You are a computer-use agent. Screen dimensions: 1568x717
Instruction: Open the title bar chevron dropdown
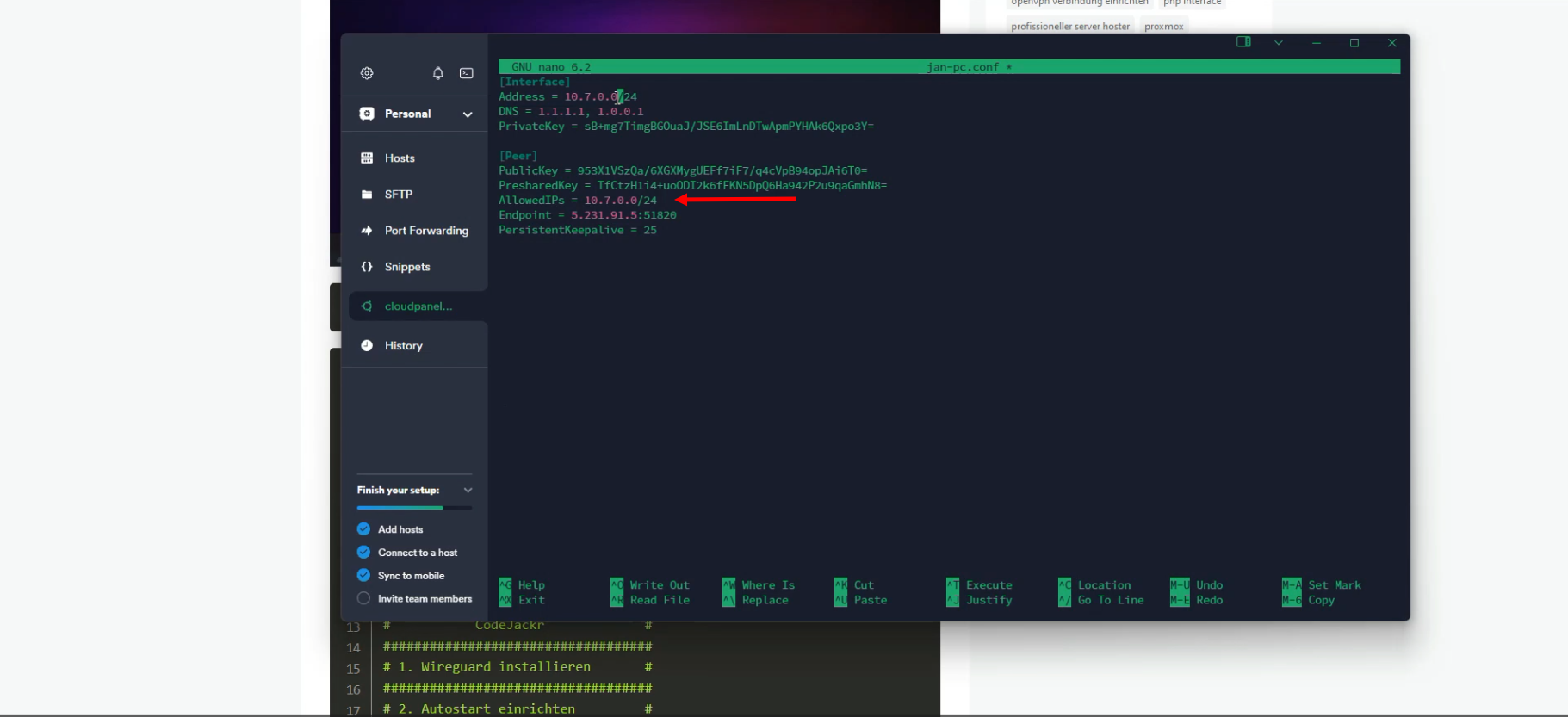[1279, 43]
